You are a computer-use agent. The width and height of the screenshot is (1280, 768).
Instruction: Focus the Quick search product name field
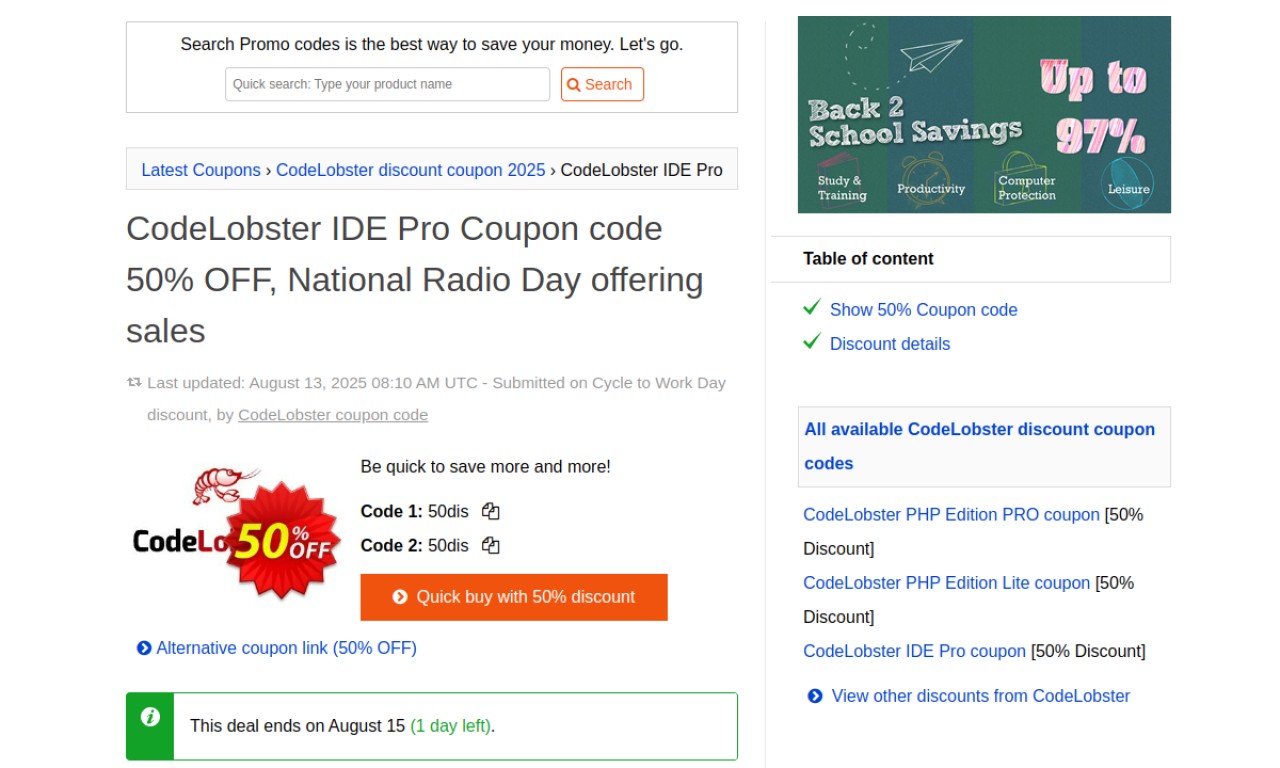click(387, 84)
